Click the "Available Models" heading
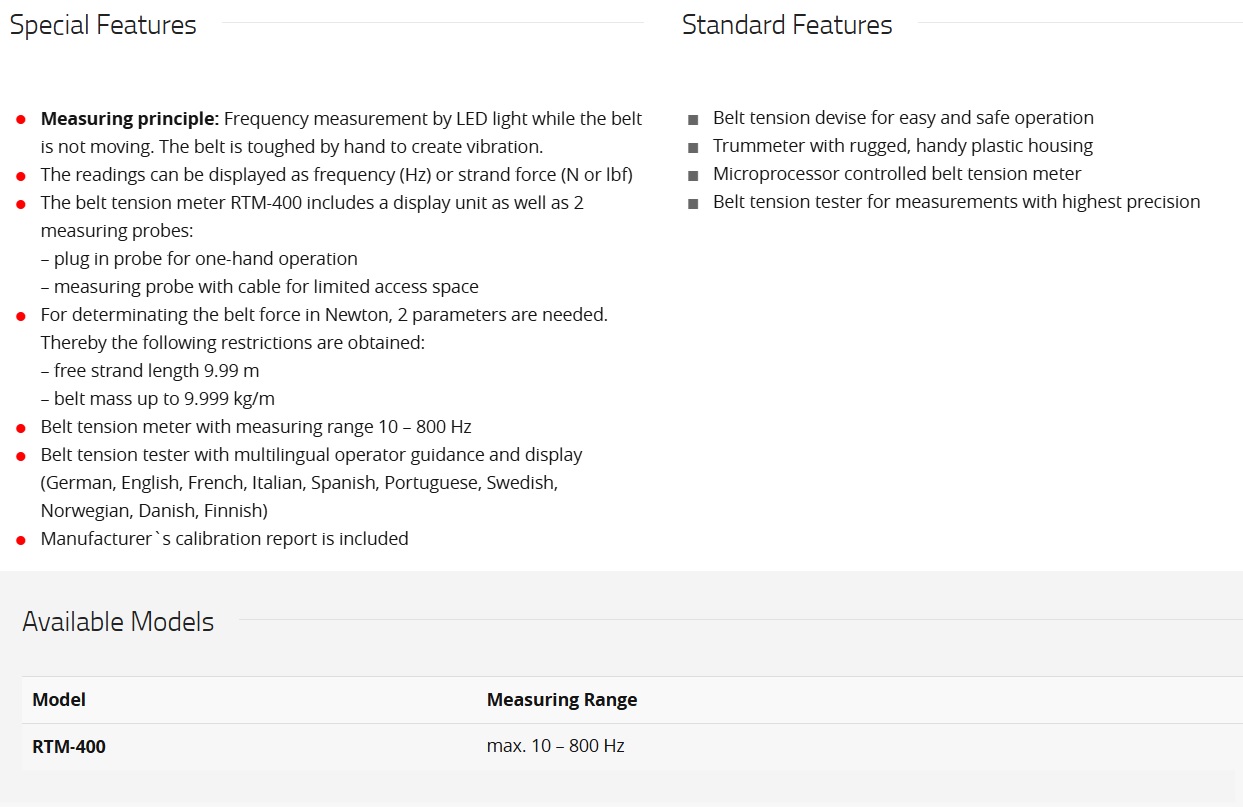1243x807 pixels. coord(118,622)
